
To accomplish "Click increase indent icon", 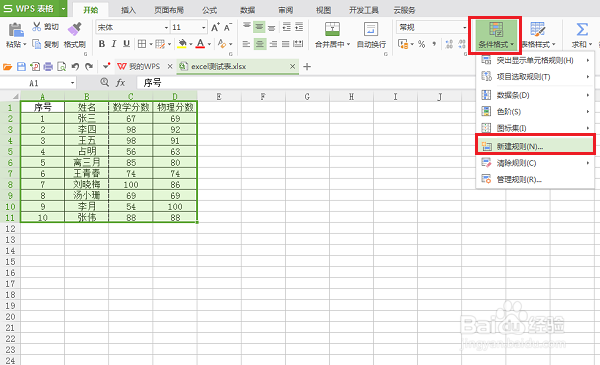I will coord(299,27).
